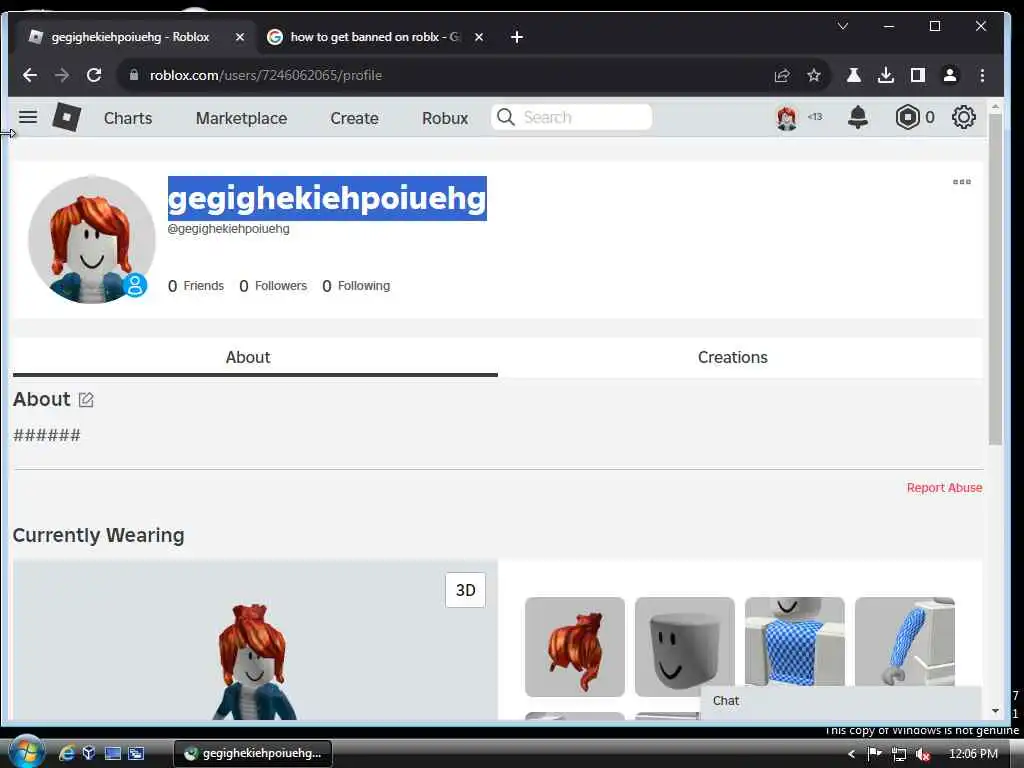The width and height of the screenshot is (1024, 768).
Task: Click the @gegighekiehpoiuehg username text
Action: click(x=229, y=229)
